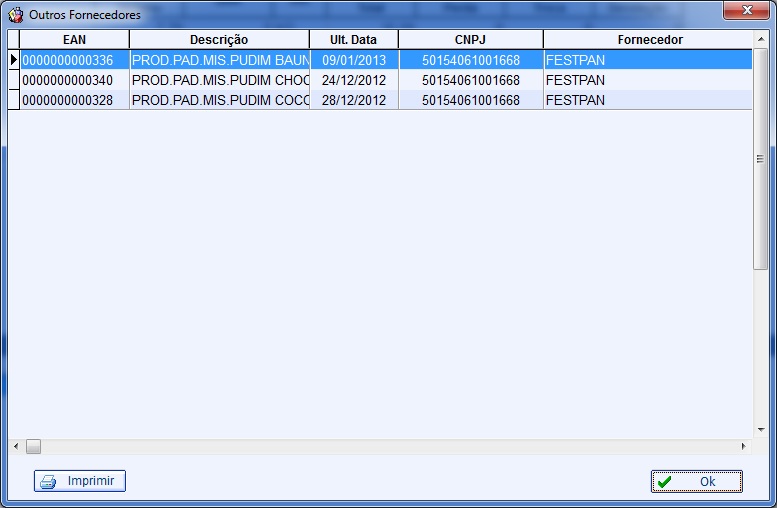The image size is (777, 508).
Task: Click the Imprimir print button
Action: click(80, 481)
